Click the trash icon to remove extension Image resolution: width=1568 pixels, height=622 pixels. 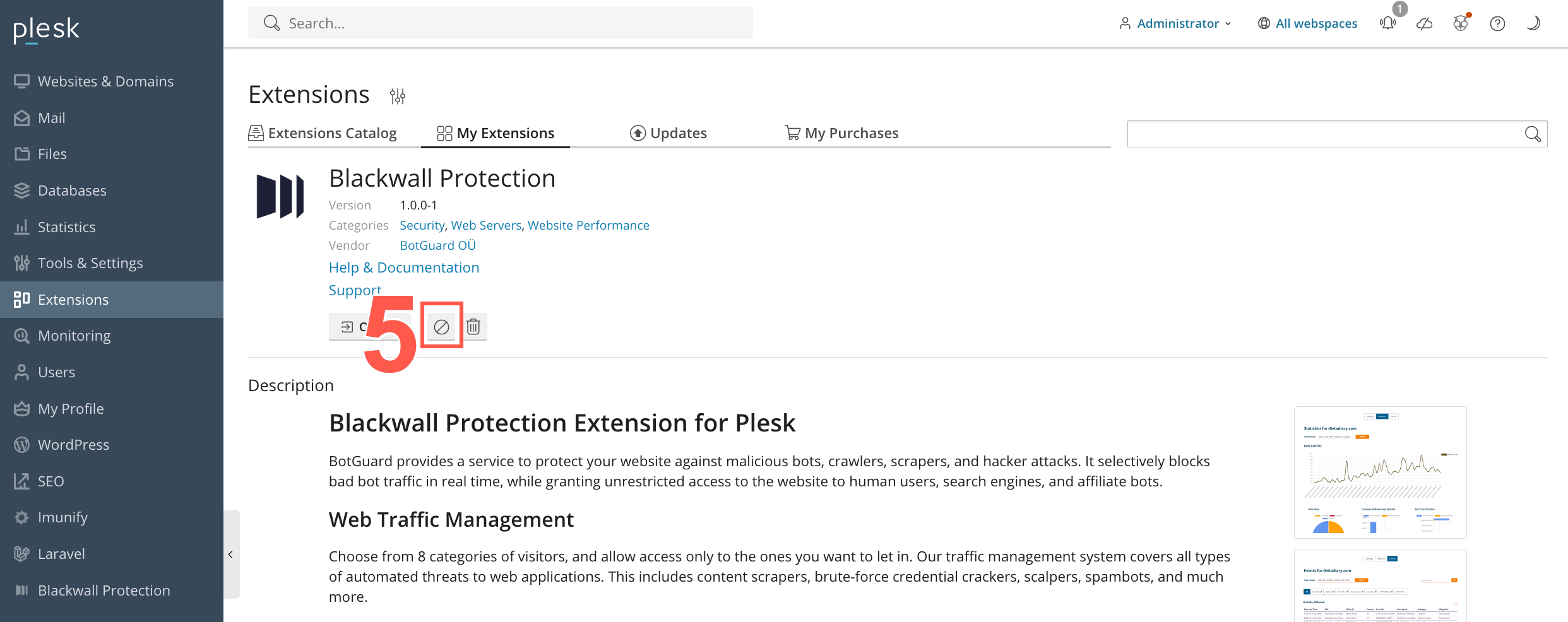click(x=473, y=327)
